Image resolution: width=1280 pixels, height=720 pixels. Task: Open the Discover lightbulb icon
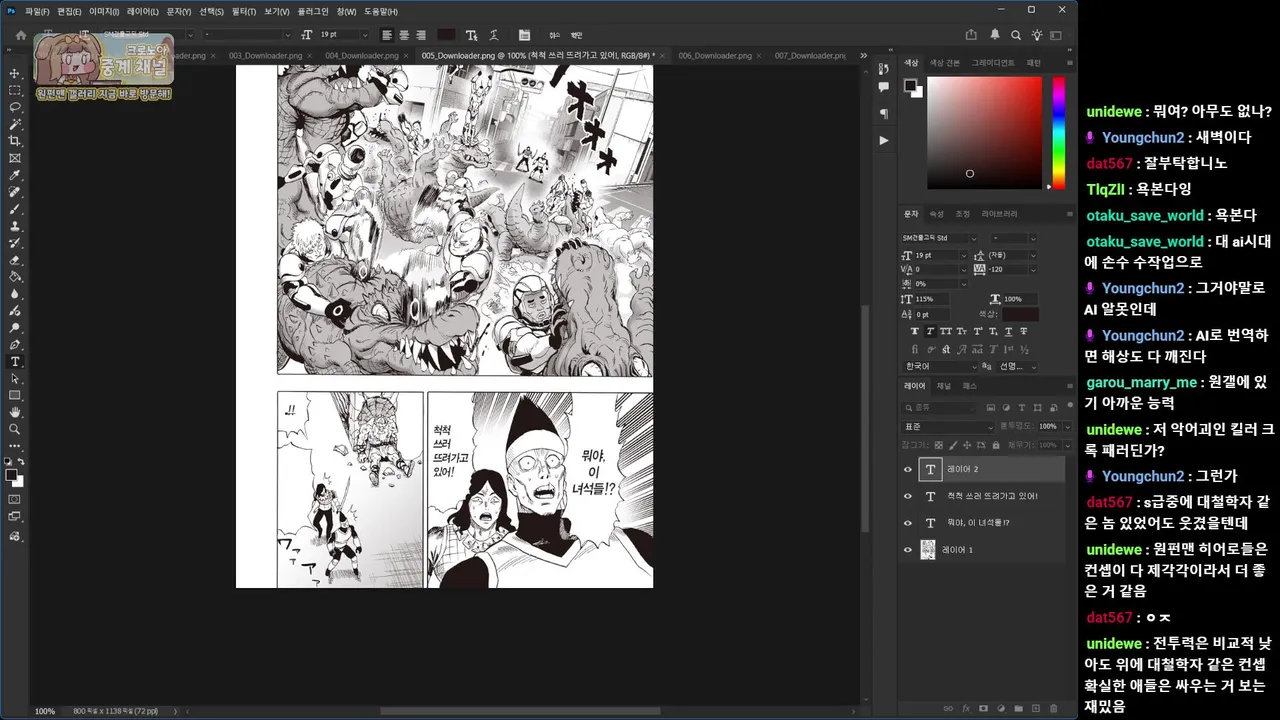click(1037, 35)
